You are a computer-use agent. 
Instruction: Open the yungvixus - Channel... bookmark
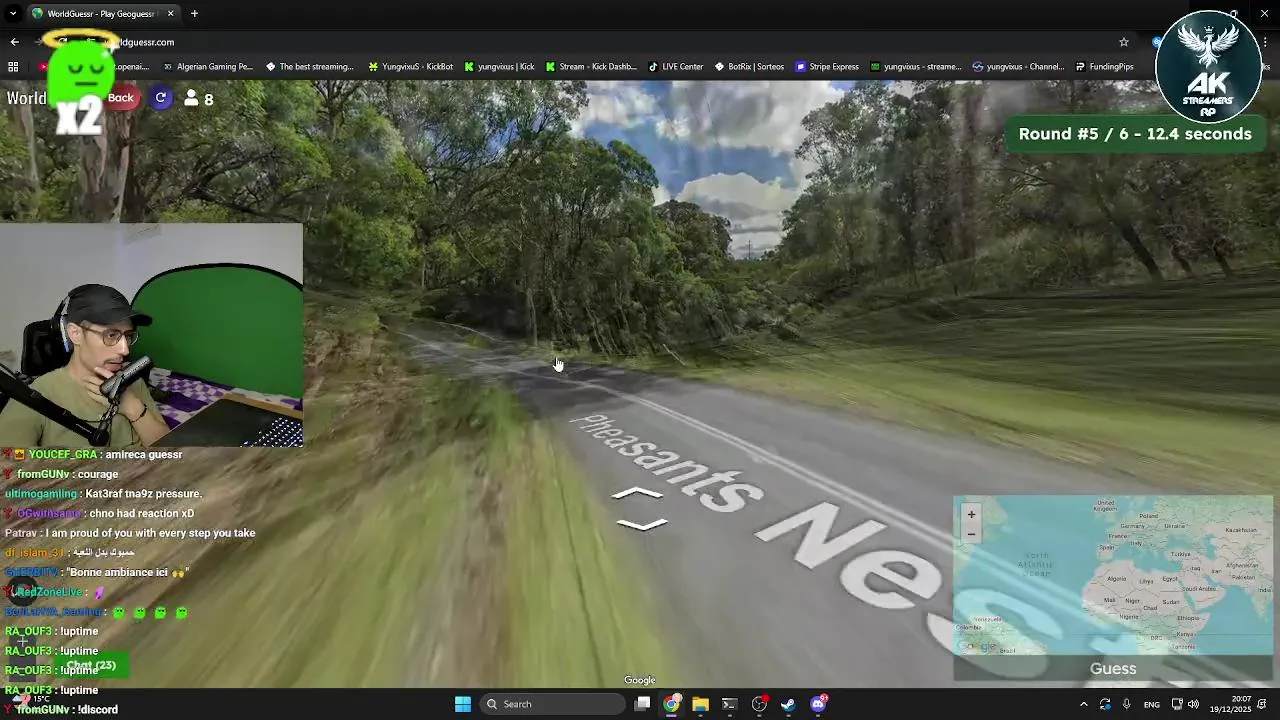click(1018, 67)
